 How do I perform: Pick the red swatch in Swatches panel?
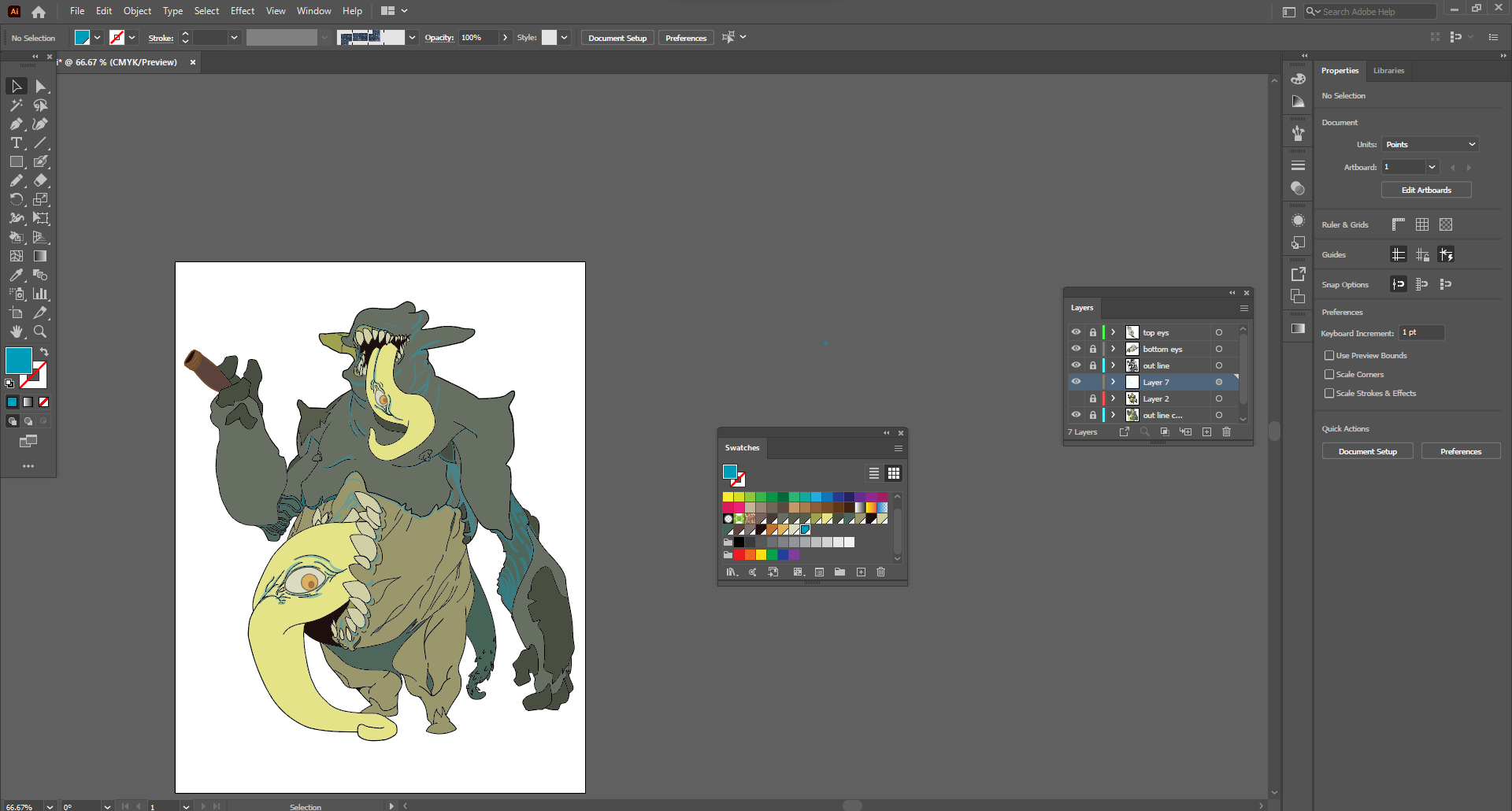739,554
